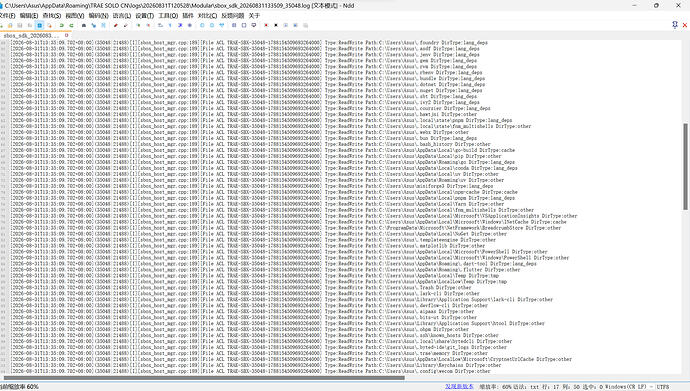Image resolution: width=690 pixels, height=391 pixels.
Task: Click the highlighted blue icon in toolbar
Action: (40, 26)
